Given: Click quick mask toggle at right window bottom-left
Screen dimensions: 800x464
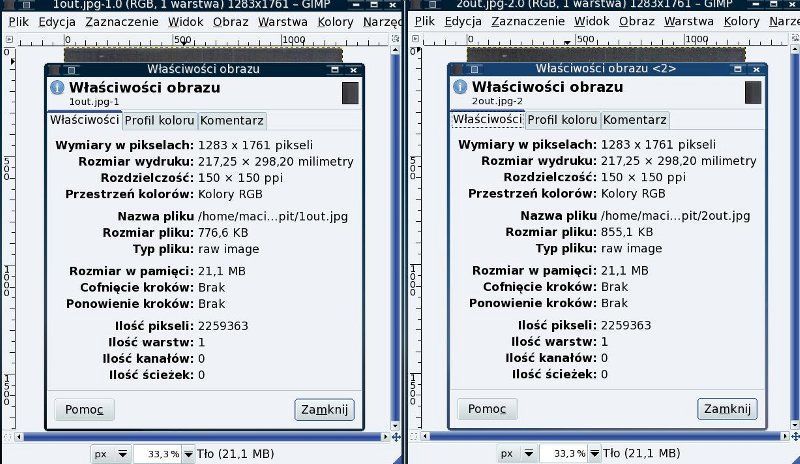Looking at the screenshot, I should coord(414,436).
